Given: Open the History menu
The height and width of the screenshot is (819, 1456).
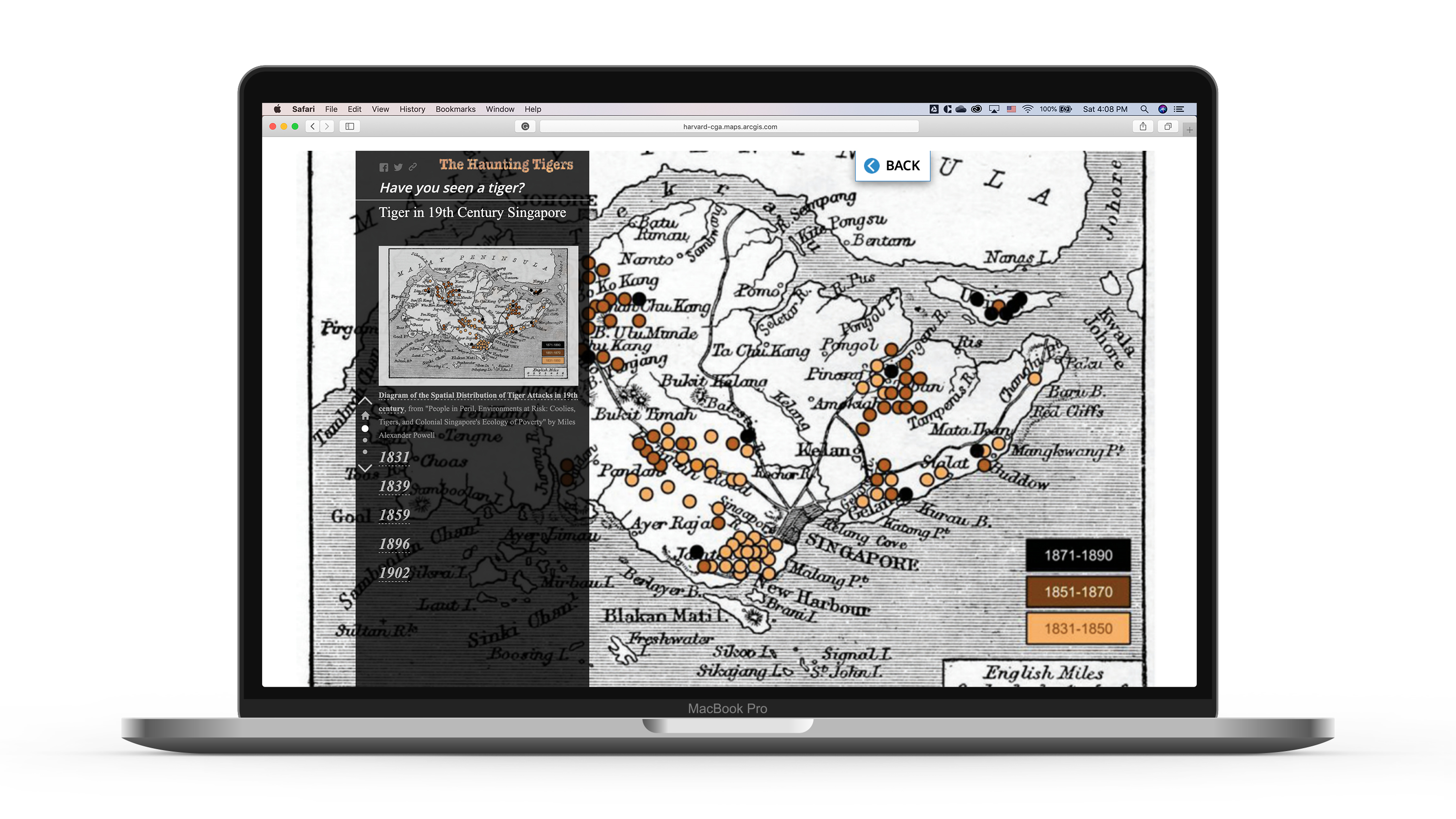Looking at the screenshot, I should point(412,109).
